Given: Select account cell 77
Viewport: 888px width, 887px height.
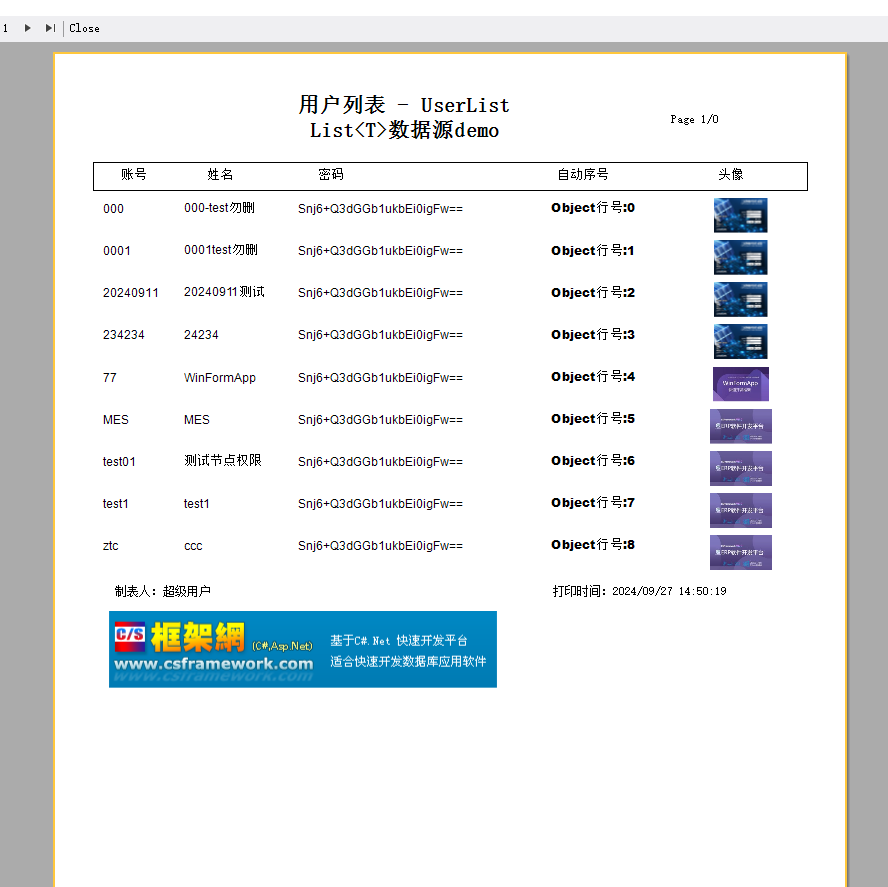Looking at the screenshot, I should click(x=110, y=377).
